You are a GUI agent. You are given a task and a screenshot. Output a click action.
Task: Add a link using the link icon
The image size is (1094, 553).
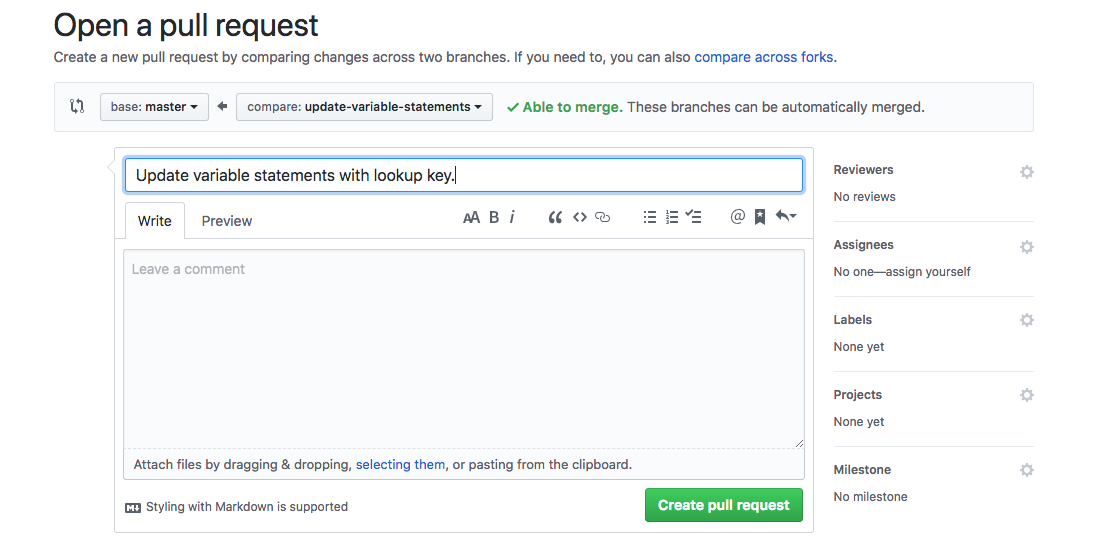[x=602, y=217]
